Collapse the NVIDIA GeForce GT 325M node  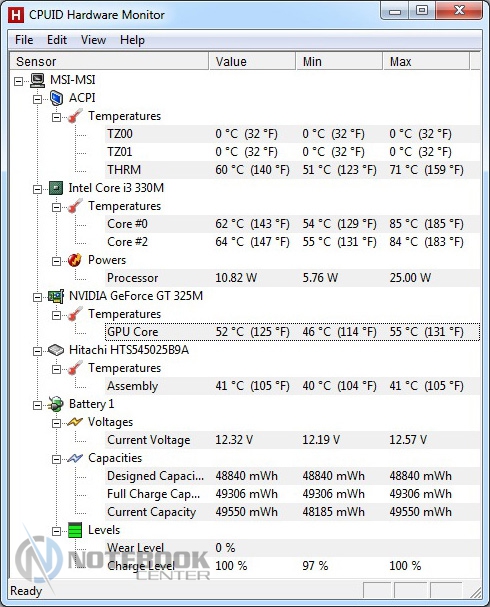coord(38,297)
